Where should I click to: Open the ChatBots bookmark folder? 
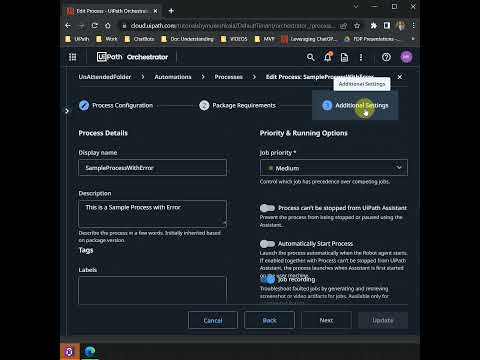[x=139, y=39]
